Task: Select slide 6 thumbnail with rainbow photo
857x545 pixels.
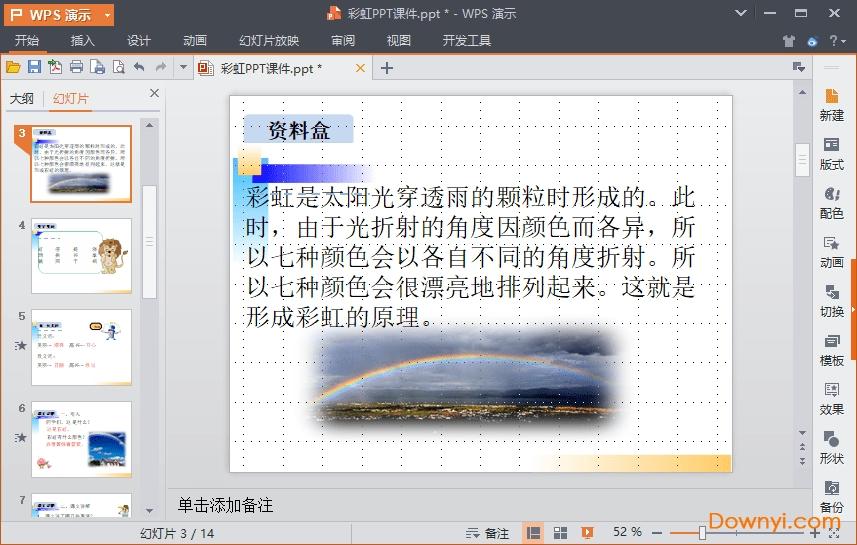Action: coord(81,439)
